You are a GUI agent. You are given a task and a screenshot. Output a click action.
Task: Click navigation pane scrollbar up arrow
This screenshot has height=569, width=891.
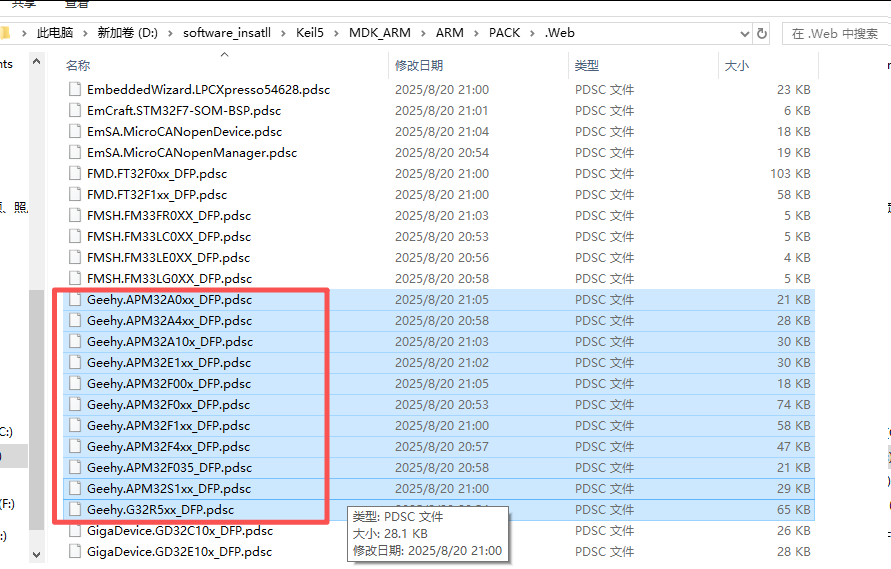point(36,61)
